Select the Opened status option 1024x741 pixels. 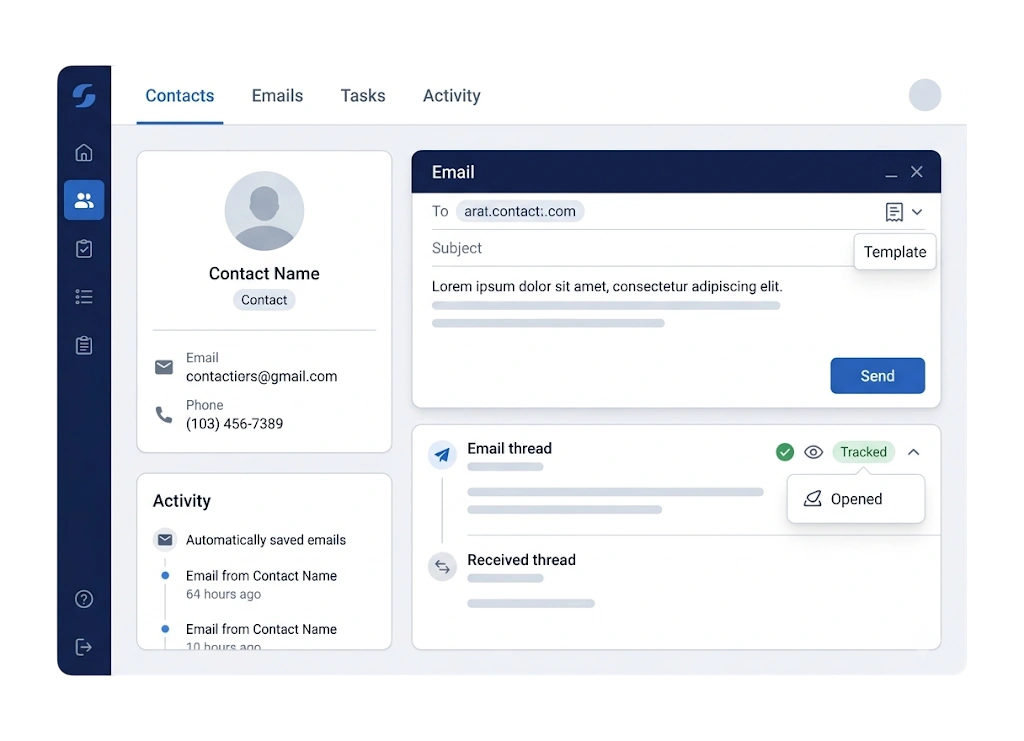(x=856, y=499)
